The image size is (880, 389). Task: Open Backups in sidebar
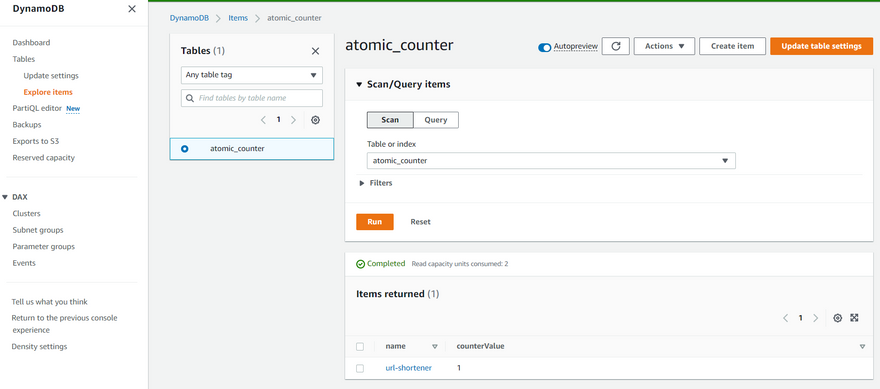click(27, 125)
